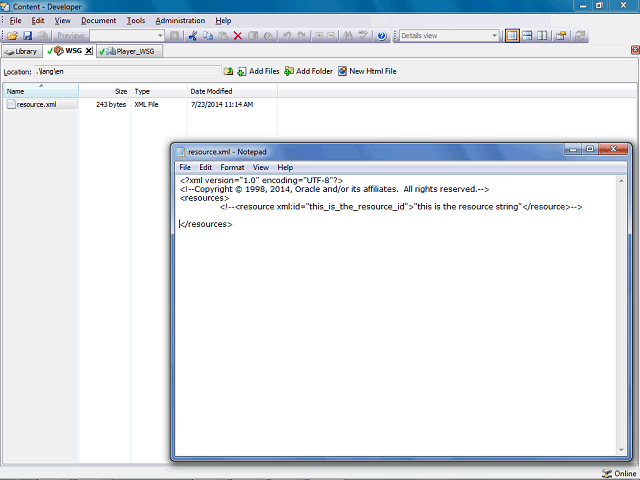
Task: Click the Notepad scrollbar down arrow
Action: click(x=621, y=450)
